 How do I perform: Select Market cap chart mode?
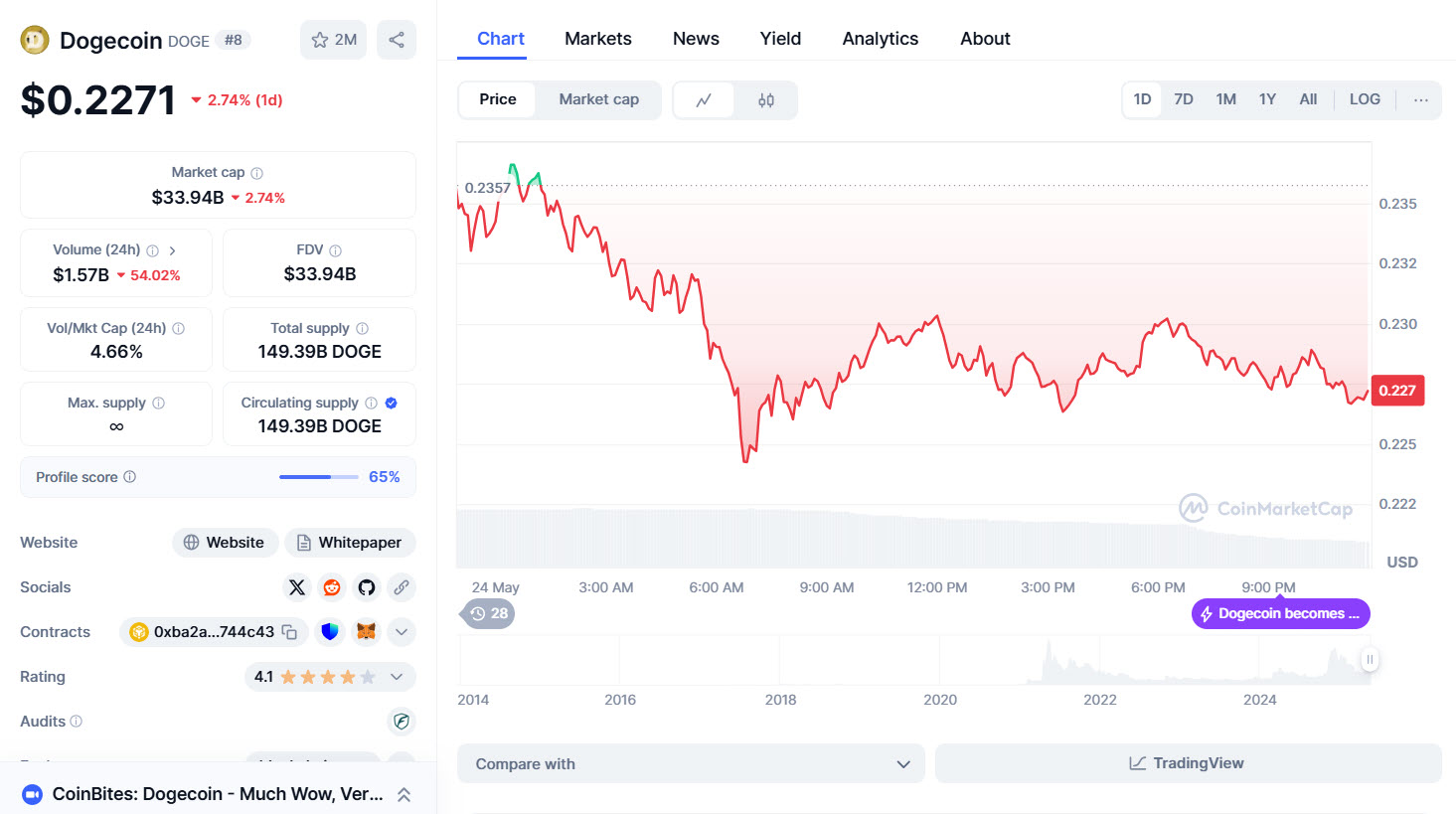point(598,99)
